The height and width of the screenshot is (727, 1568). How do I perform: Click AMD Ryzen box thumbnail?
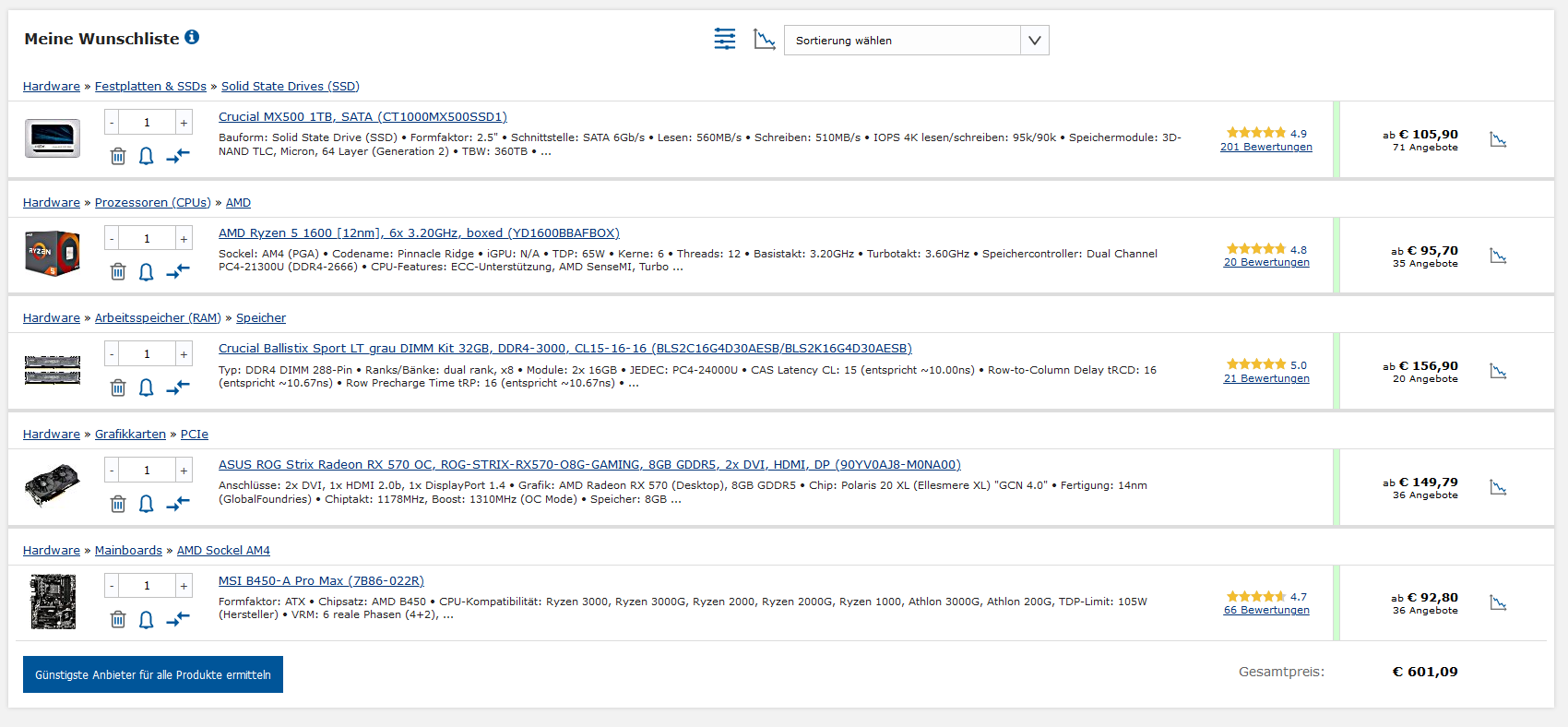click(x=53, y=254)
